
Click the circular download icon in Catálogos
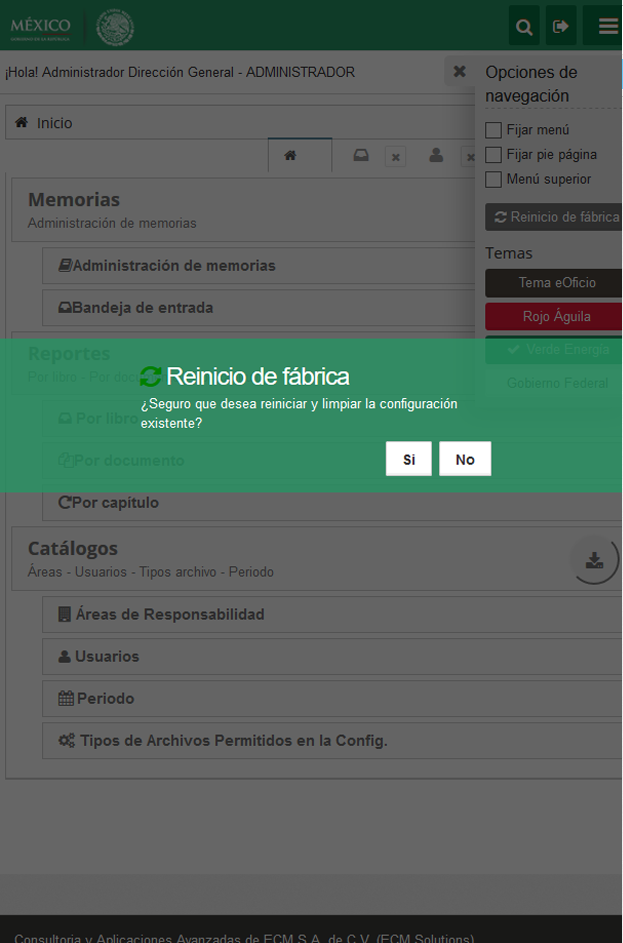(594, 560)
